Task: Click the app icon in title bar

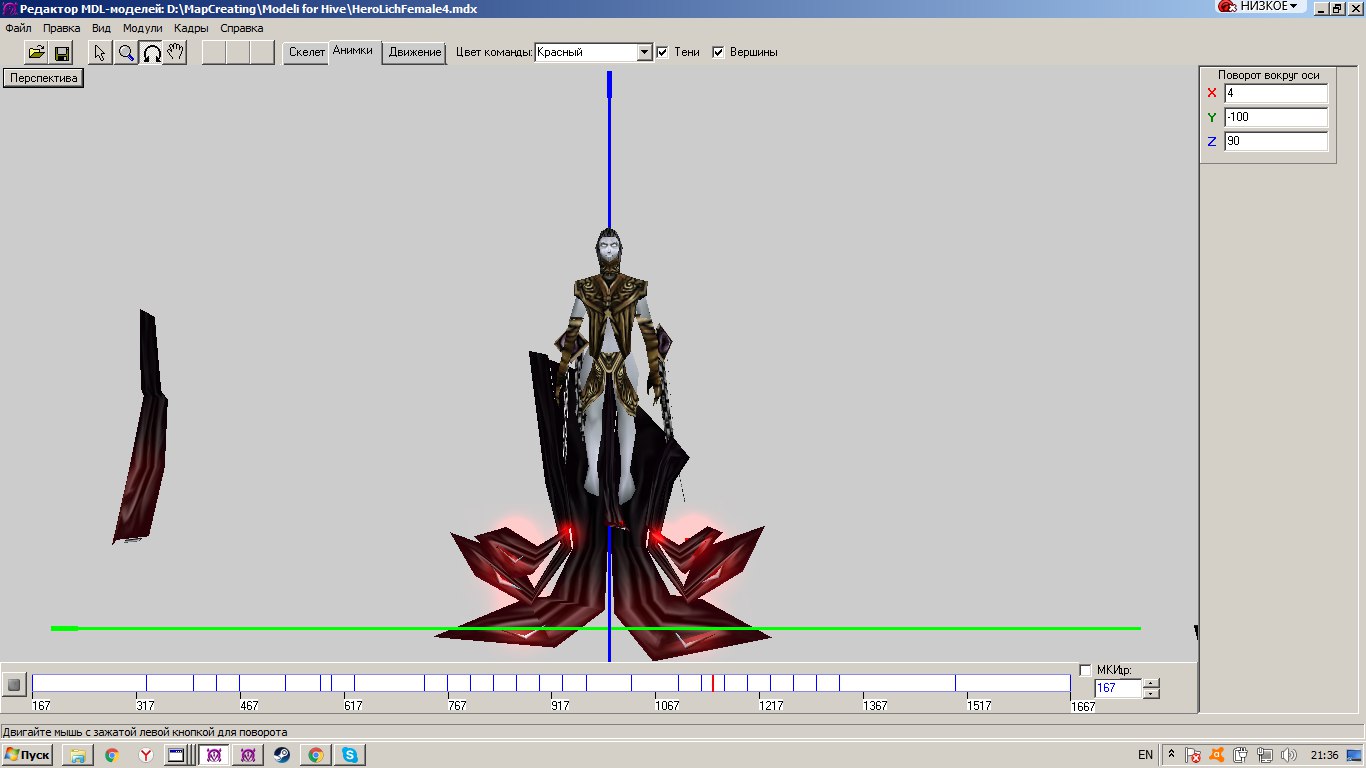Action: [x=9, y=8]
